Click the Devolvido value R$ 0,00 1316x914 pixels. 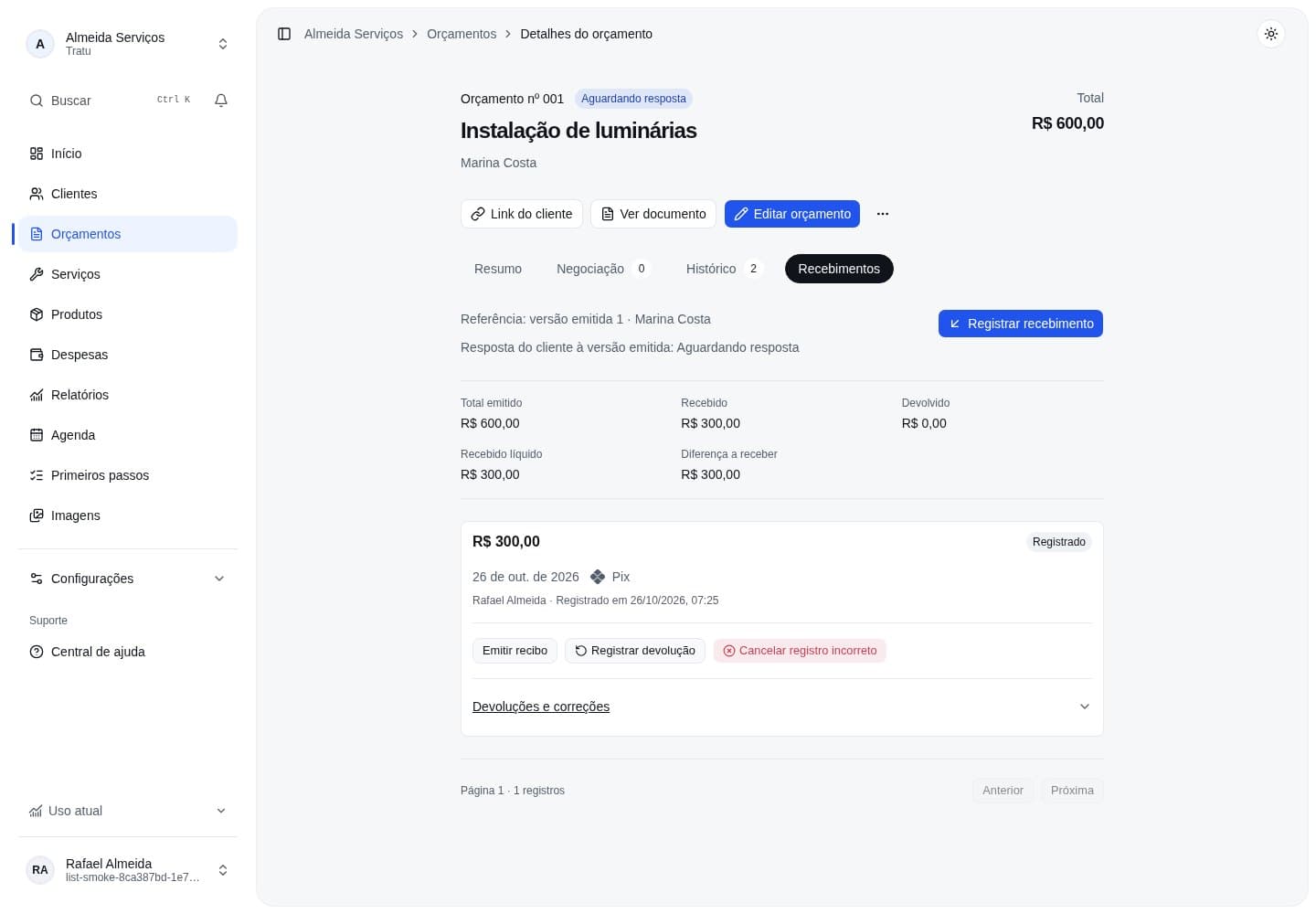click(x=924, y=423)
